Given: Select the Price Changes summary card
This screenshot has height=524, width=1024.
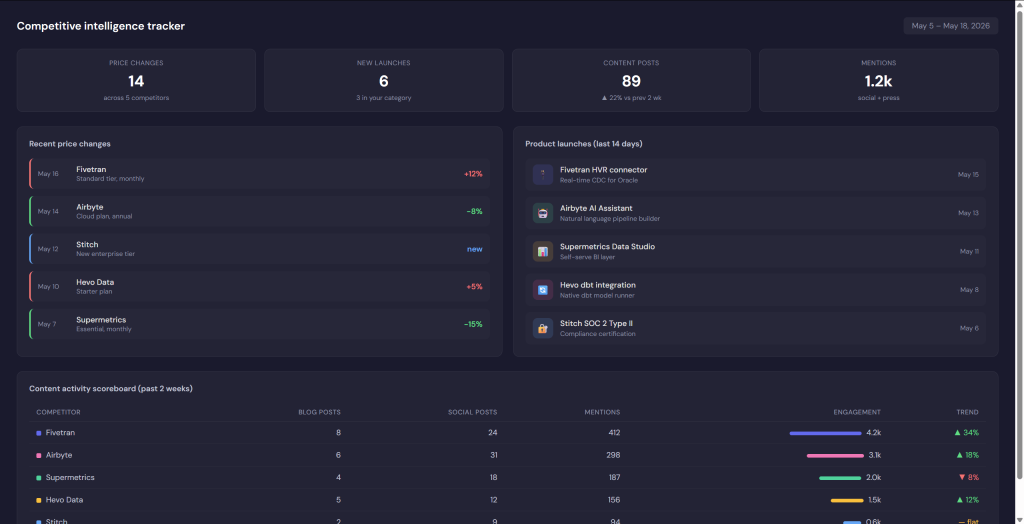Looking at the screenshot, I should 136,80.
